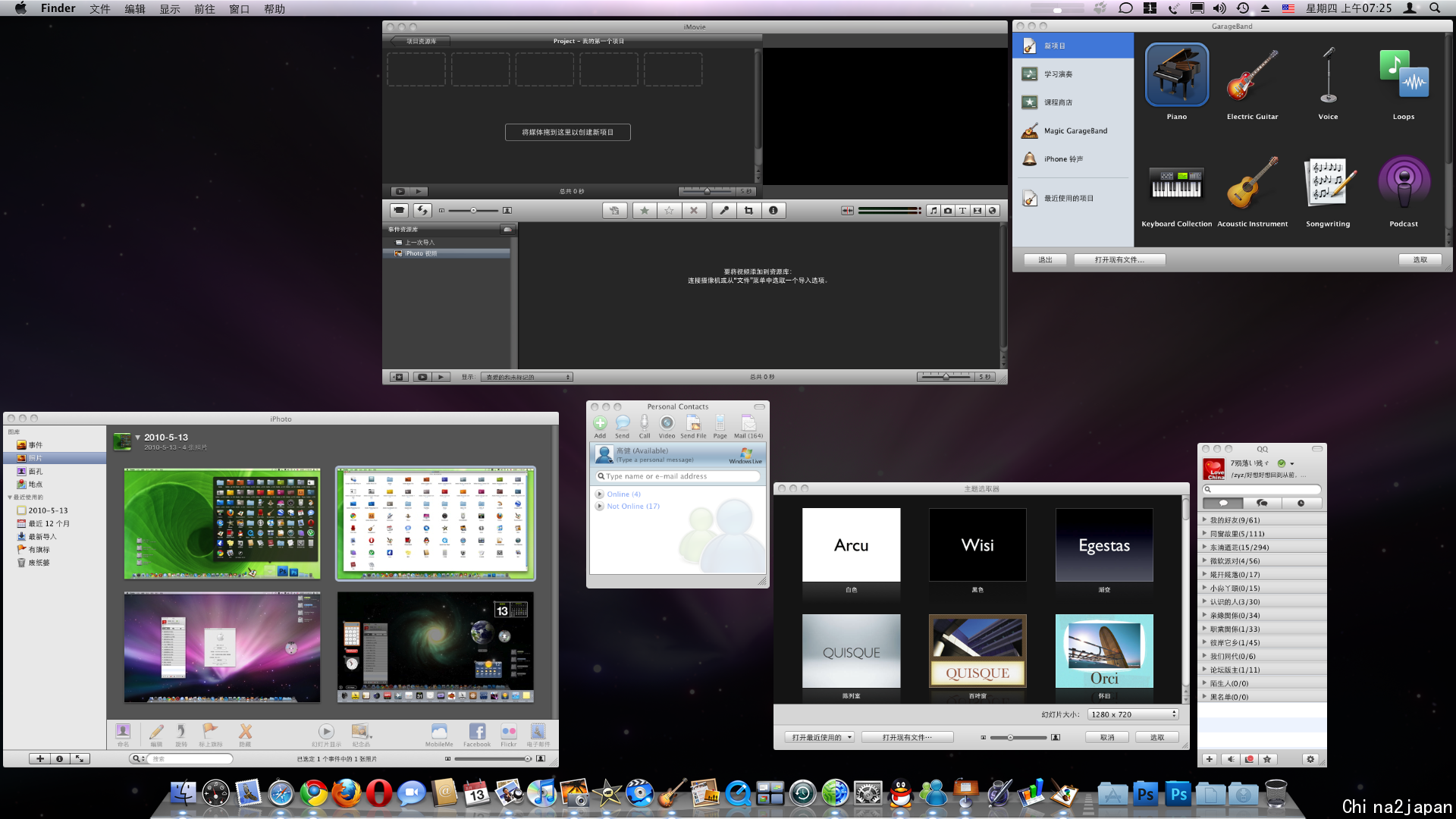Click 打开现有文件 button in GarageBand
This screenshot has height=819, width=1456.
tap(1119, 260)
